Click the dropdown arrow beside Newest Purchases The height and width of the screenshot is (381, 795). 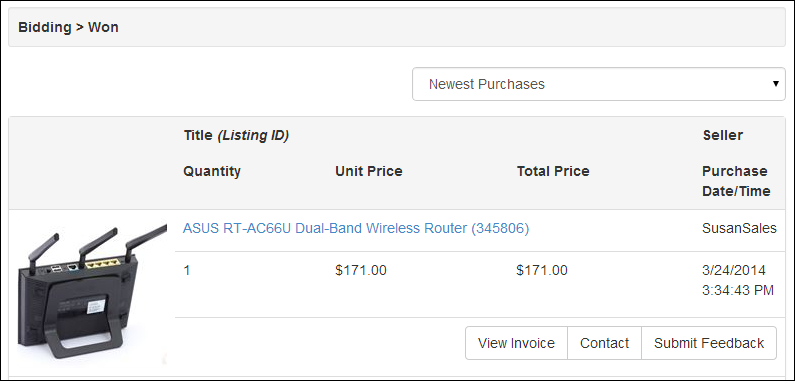(776, 84)
